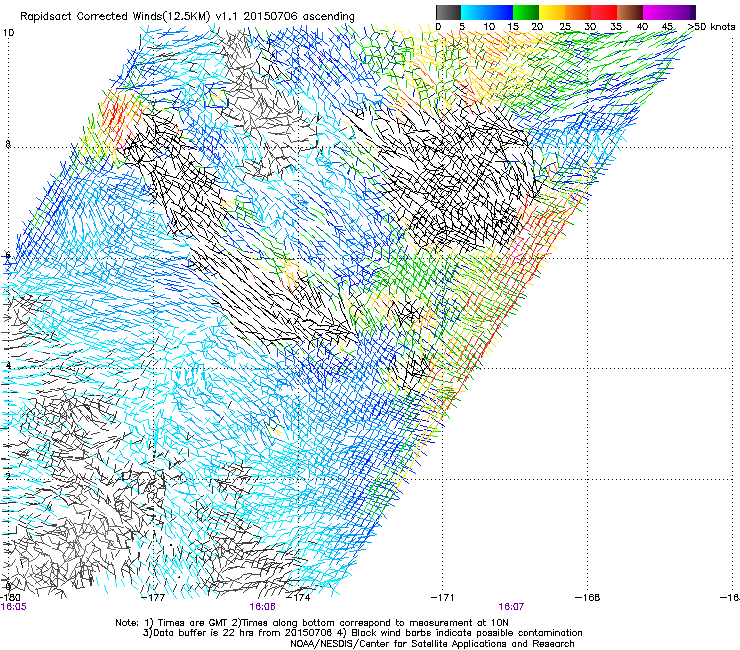Click the '40' legend scale label

click(x=642, y=26)
